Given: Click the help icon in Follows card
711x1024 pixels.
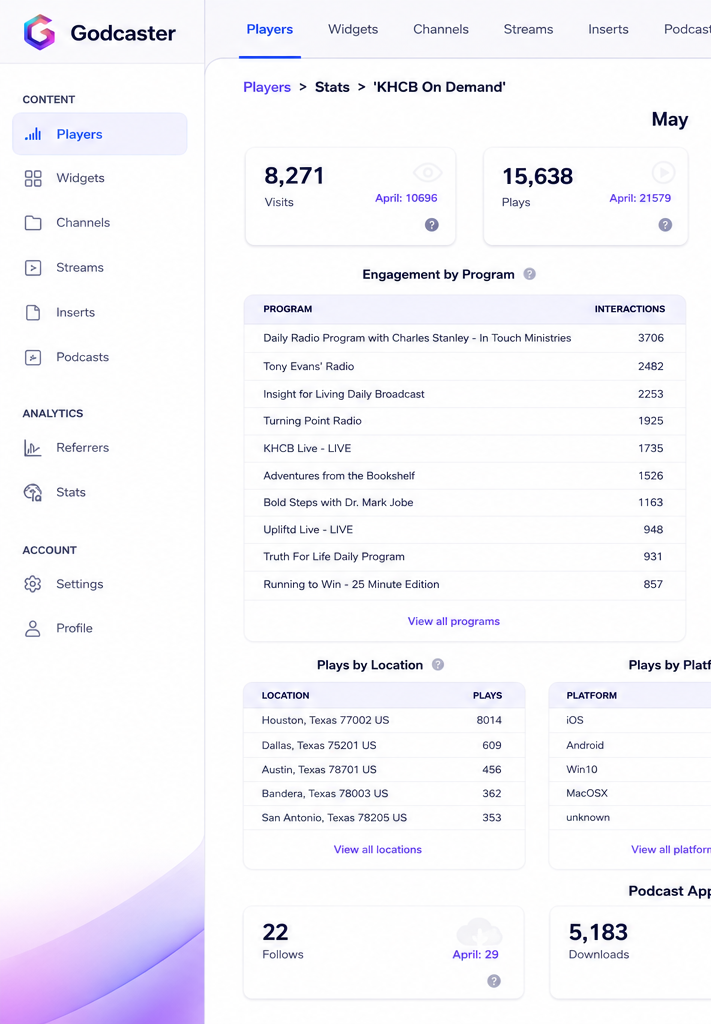Looking at the screenshot, I should click(494, 981).
